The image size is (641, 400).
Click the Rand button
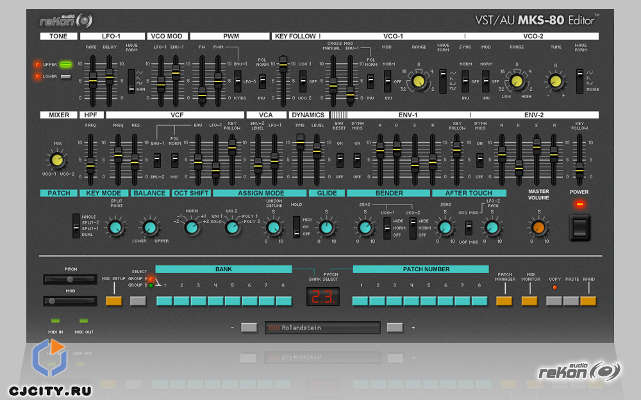pyautogui.click(x=588, y=301)
